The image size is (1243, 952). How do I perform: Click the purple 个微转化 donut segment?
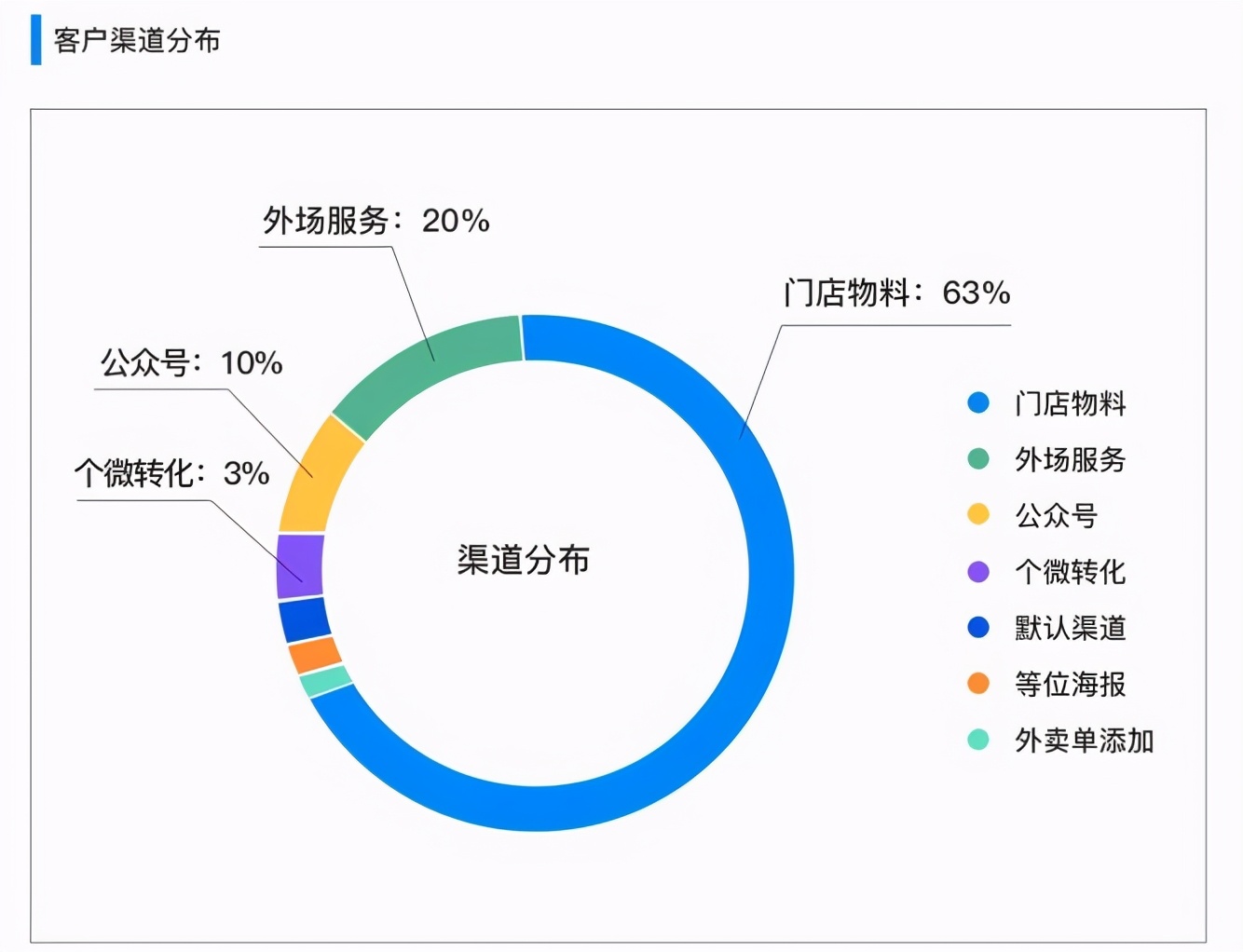(x=300, y=566)
